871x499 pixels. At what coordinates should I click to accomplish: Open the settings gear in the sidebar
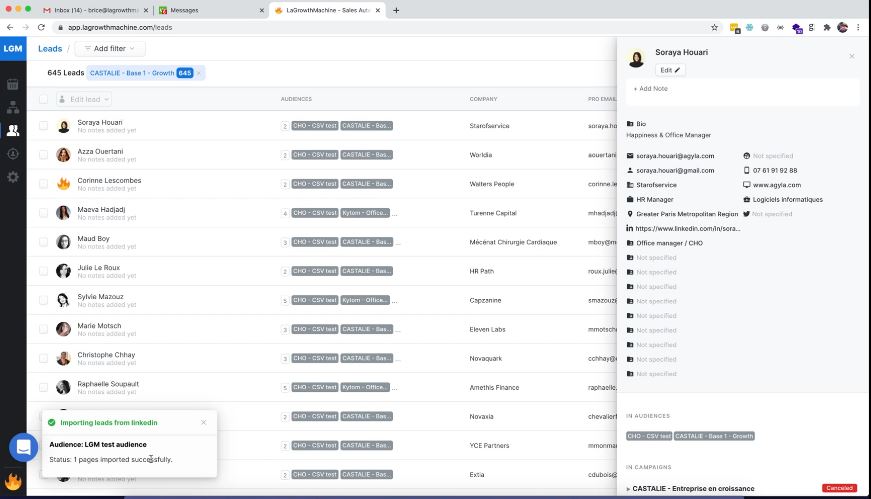point(13,177)
